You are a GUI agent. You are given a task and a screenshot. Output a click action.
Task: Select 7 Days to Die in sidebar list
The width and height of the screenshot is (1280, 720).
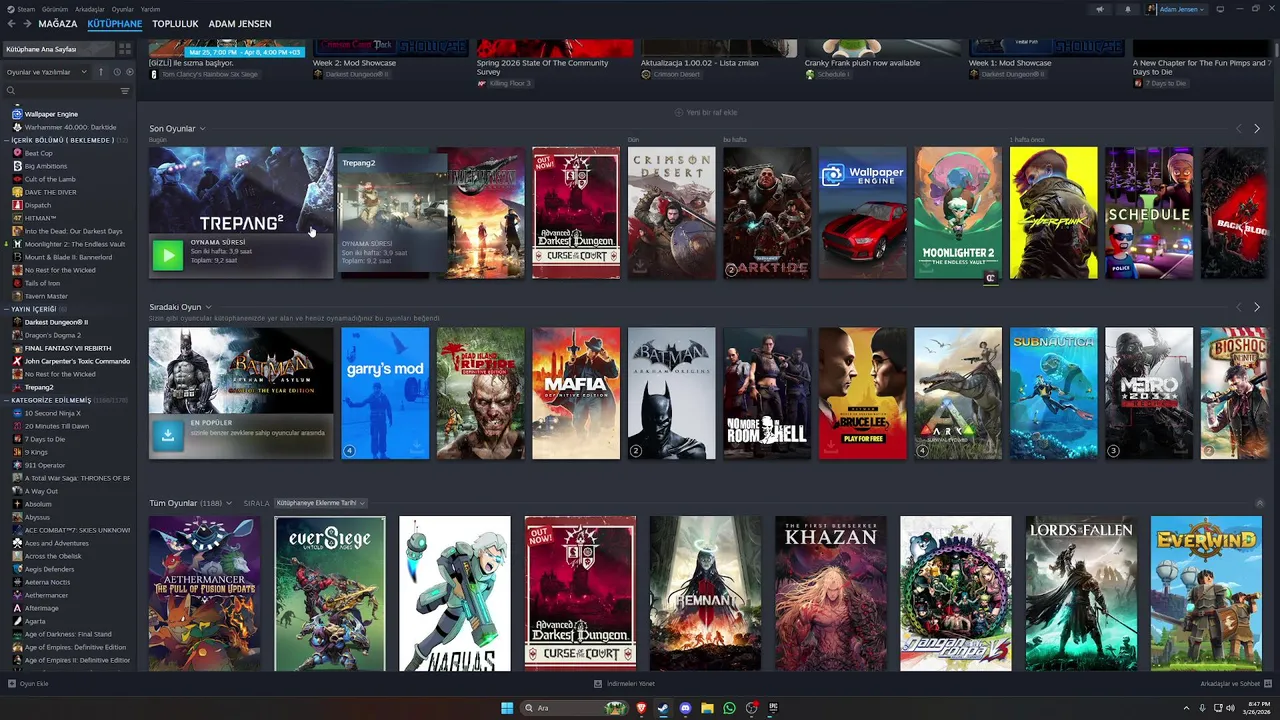(x=45, y=439)
